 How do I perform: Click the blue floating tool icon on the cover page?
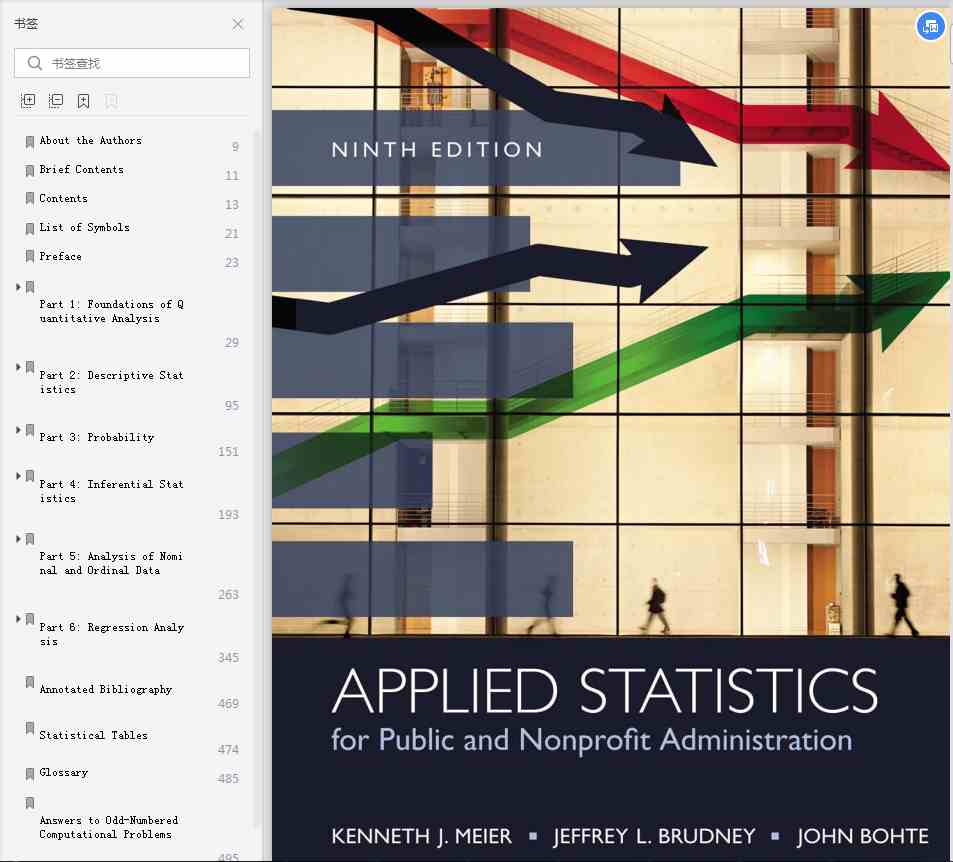(930, 27)
